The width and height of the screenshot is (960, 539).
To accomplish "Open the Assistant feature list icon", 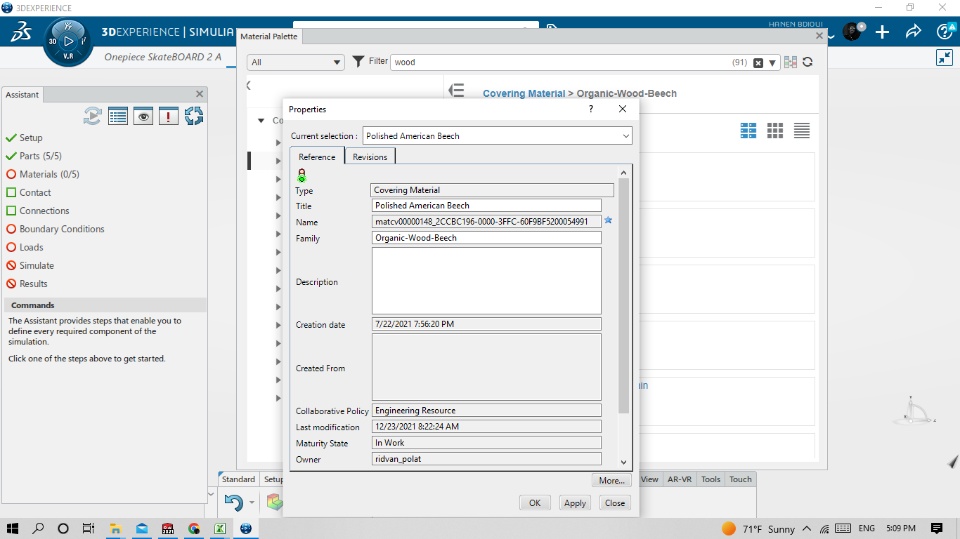I will coord(118,116).
